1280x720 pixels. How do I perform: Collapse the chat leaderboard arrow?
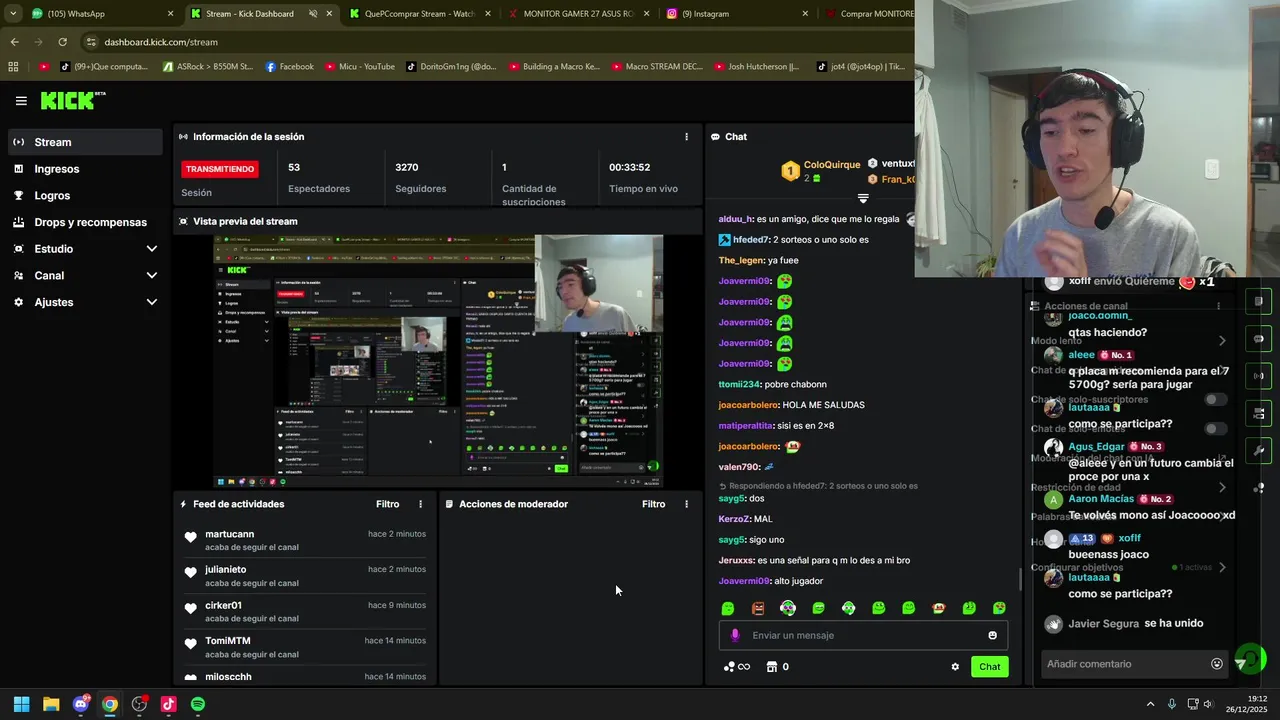863,198
